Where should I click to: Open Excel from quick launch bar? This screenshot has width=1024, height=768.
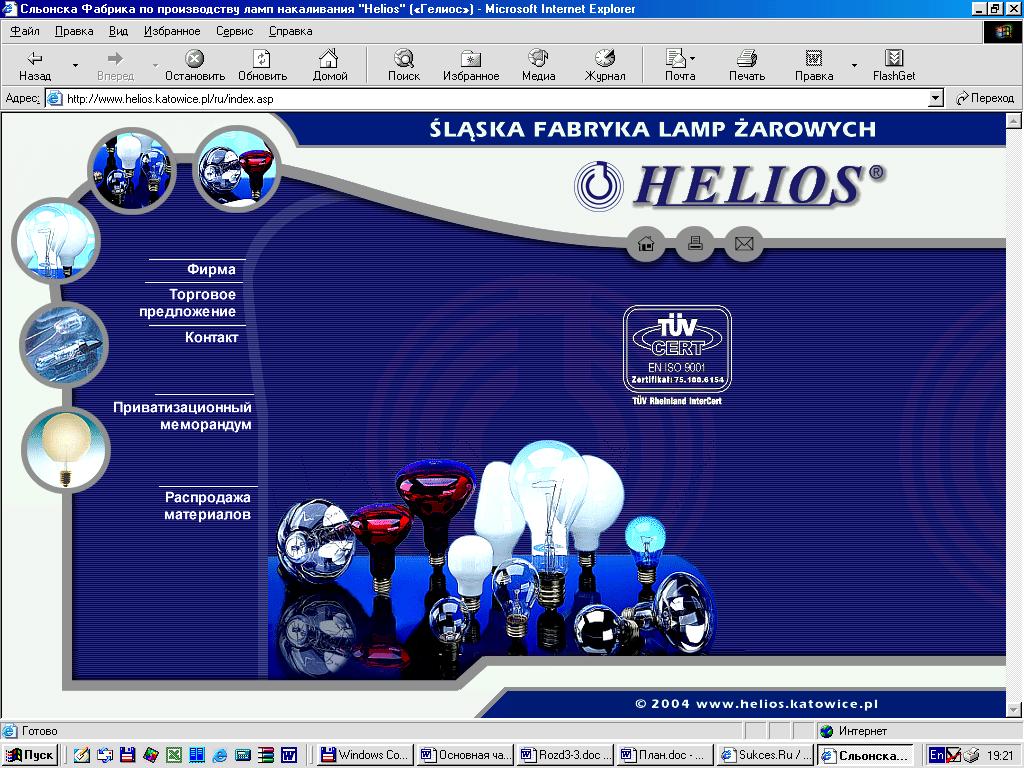(174, 755)
